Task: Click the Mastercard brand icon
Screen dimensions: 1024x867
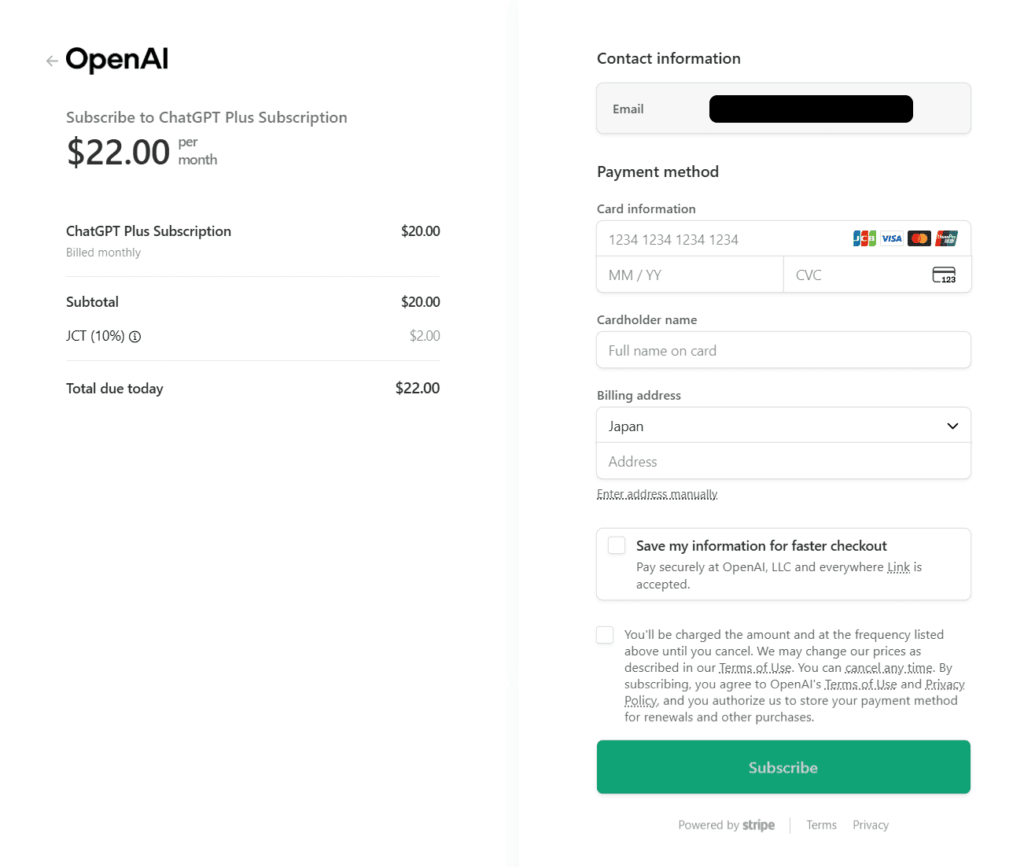Action: [x=919, y=239]
